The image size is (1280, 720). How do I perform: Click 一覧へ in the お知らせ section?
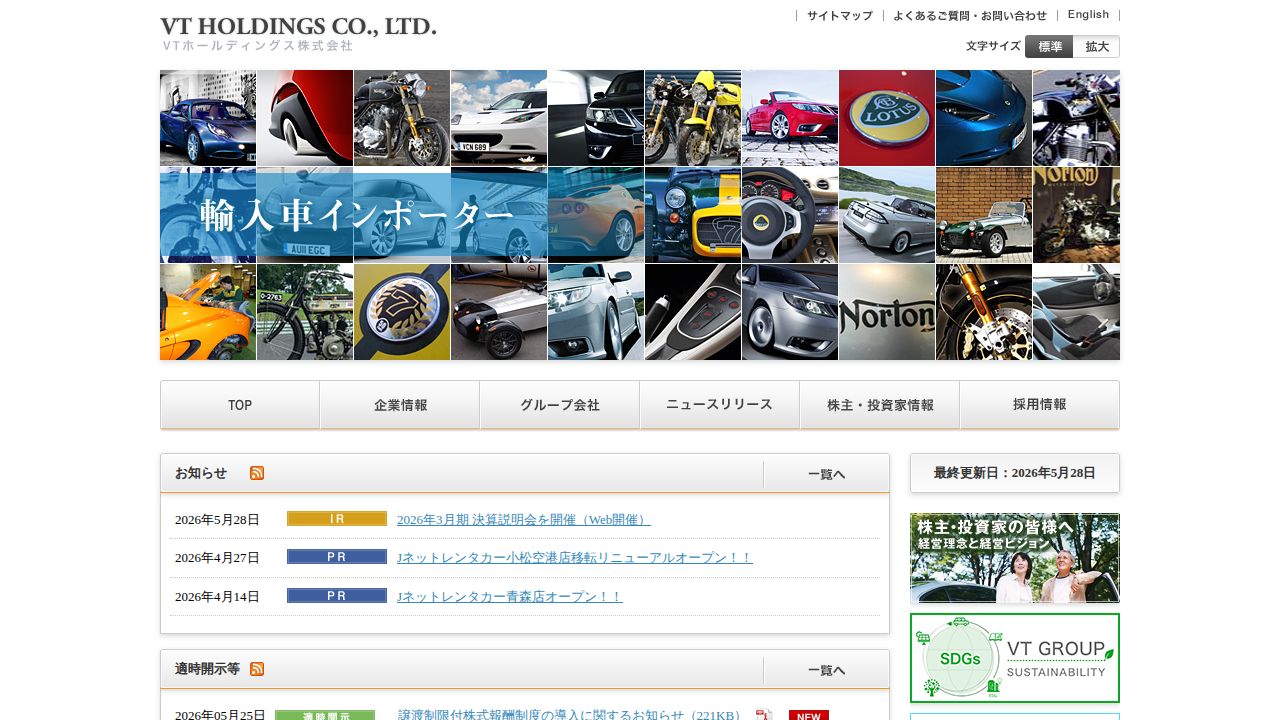point(826,474)
